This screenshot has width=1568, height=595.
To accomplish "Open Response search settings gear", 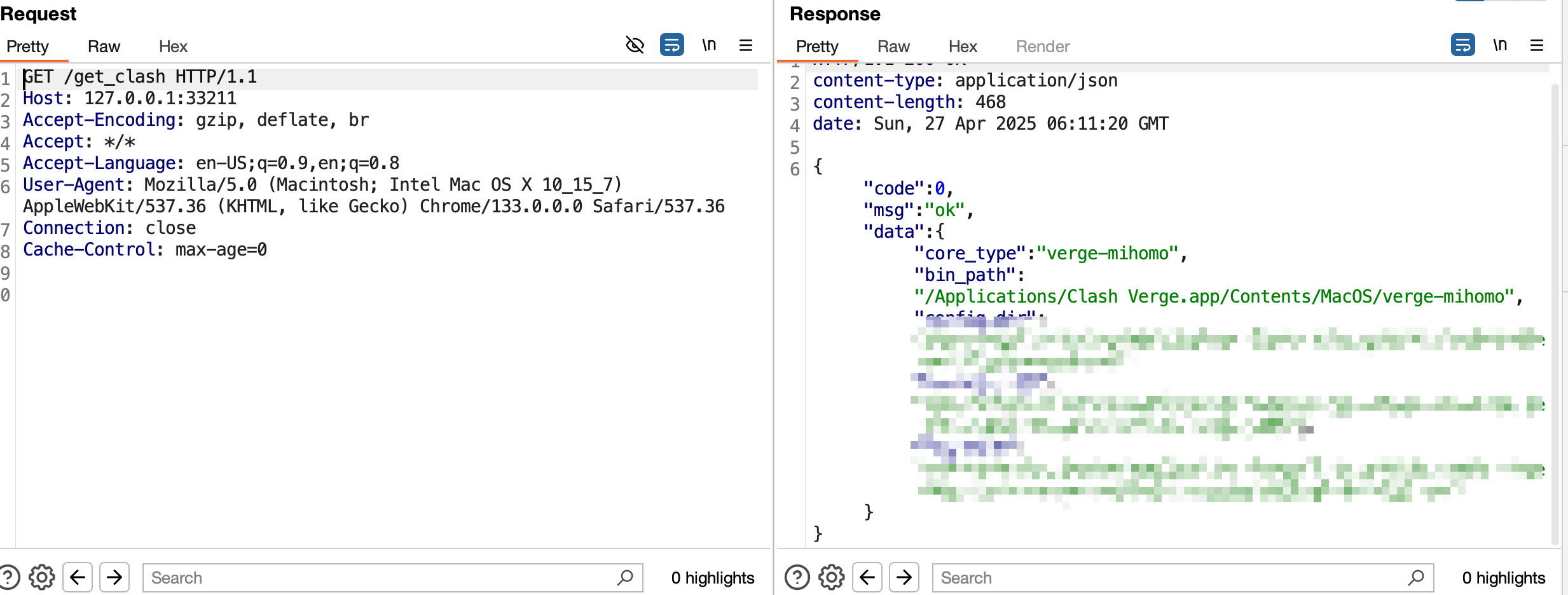I will (x=832, y=577).
